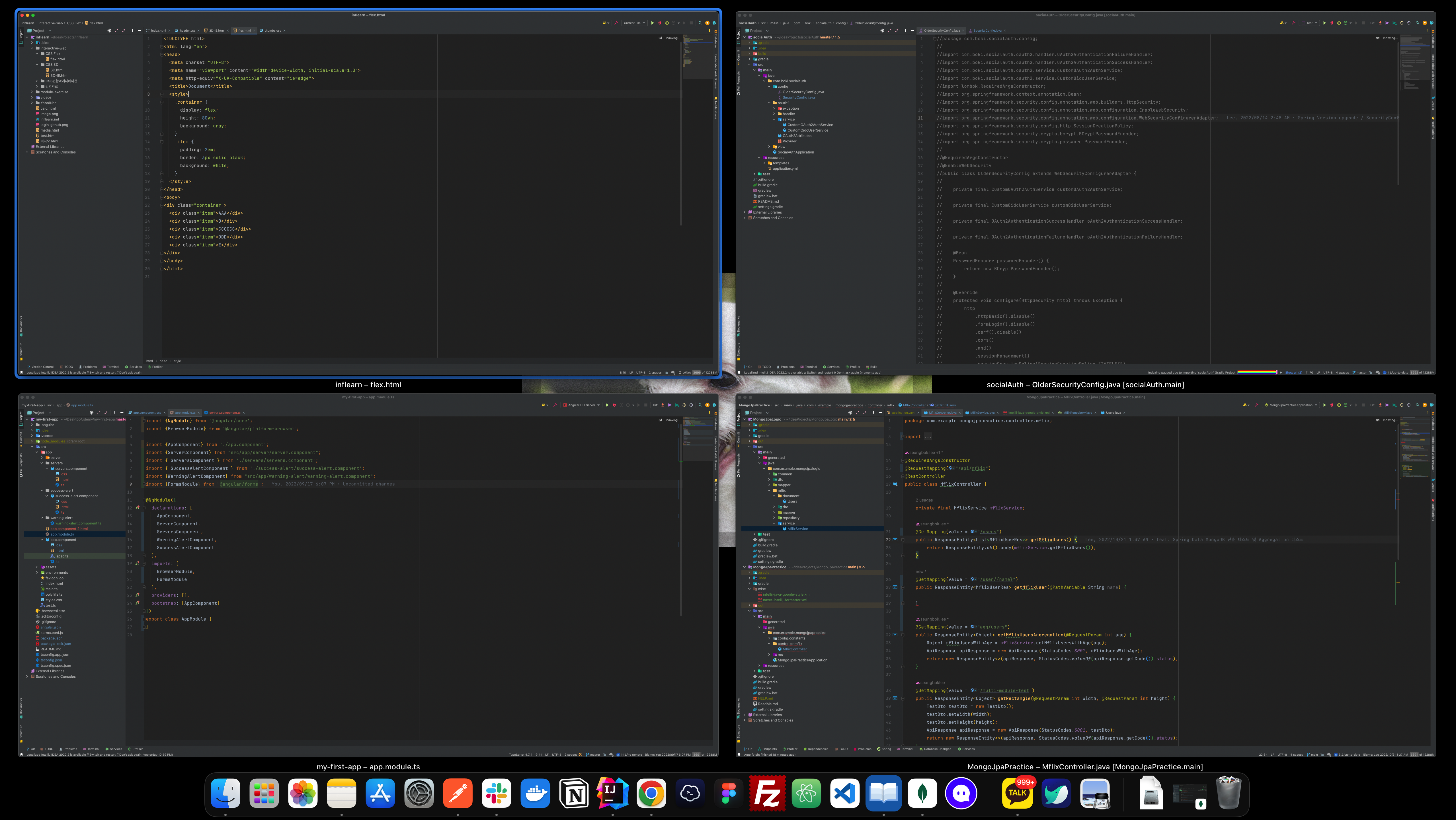Open Terminal tool button in my-first-app bottom bar
Viewport: 1456px width, 820px height.
coord(91,749)
